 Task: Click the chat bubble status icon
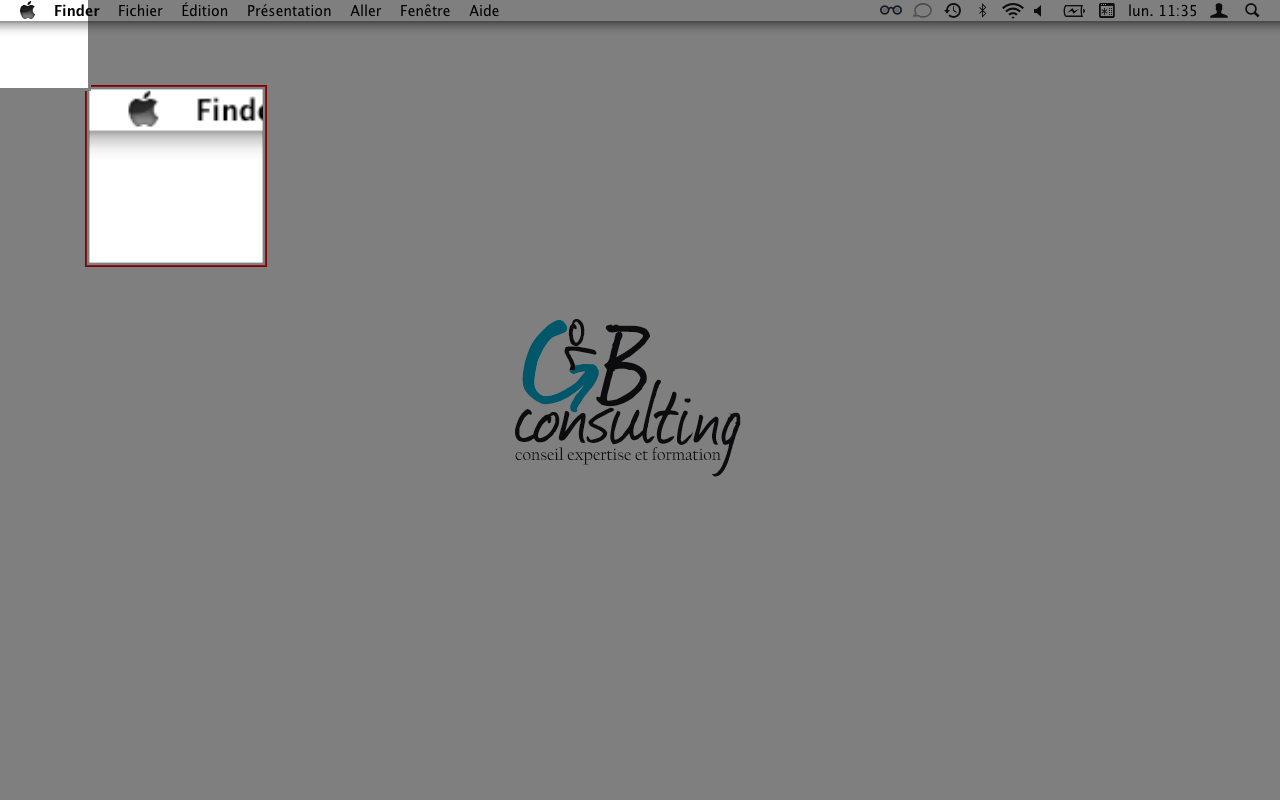[923, 11]
